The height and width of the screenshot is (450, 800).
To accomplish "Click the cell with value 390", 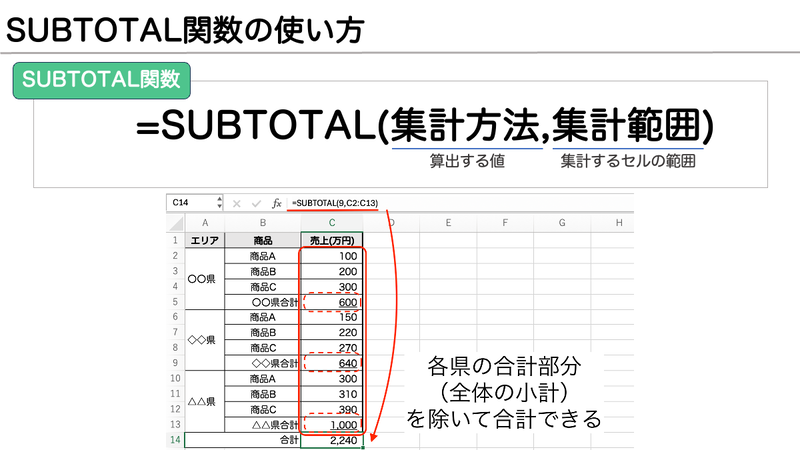I will (332, 409).
